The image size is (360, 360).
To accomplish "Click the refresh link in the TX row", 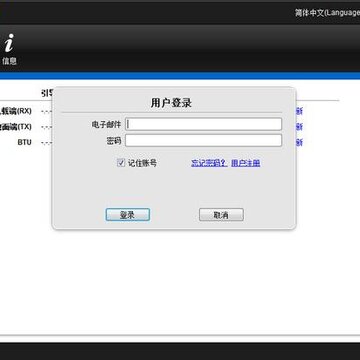I will click(299, 127).
